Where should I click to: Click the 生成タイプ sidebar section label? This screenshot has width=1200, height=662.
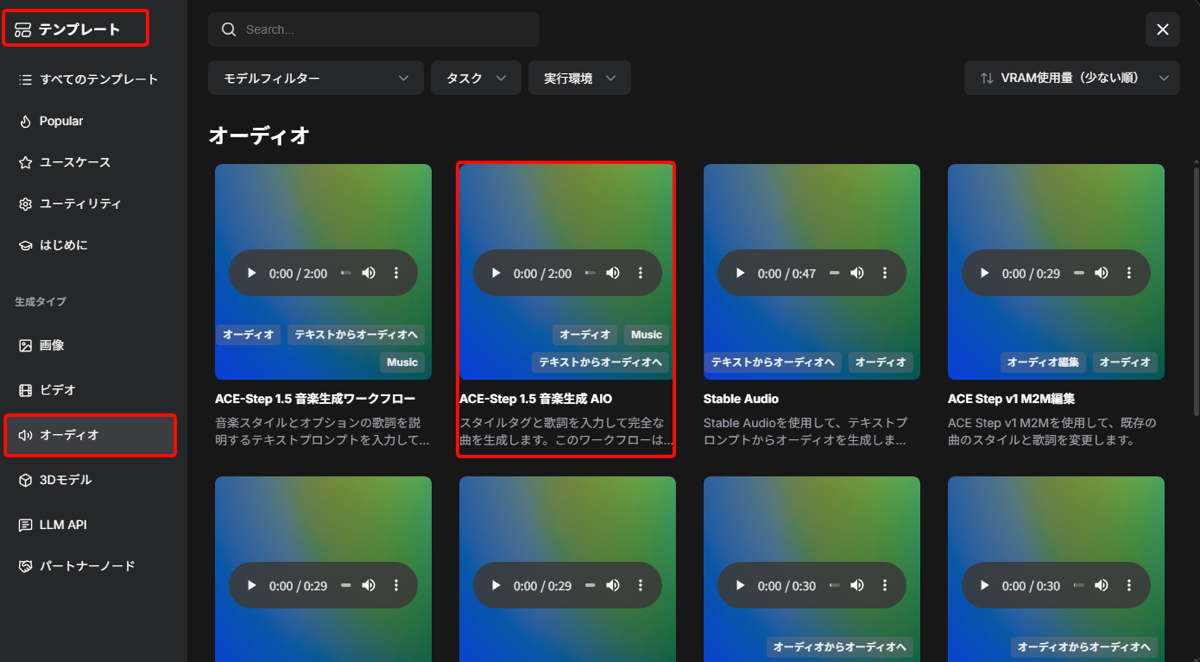(40, 301)
